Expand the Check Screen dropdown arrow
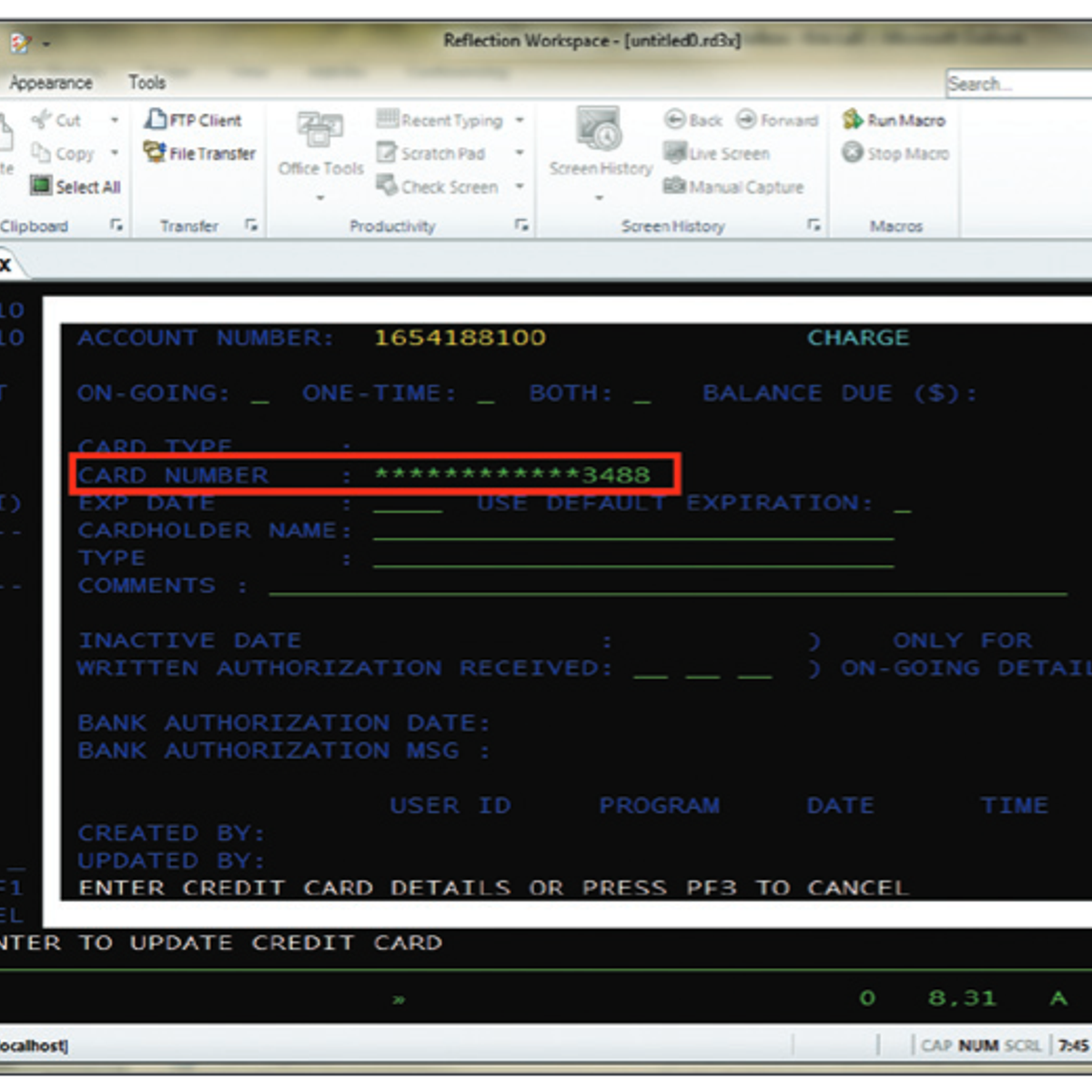This screenshot has width=1092, height=1092. click(520, 187)
